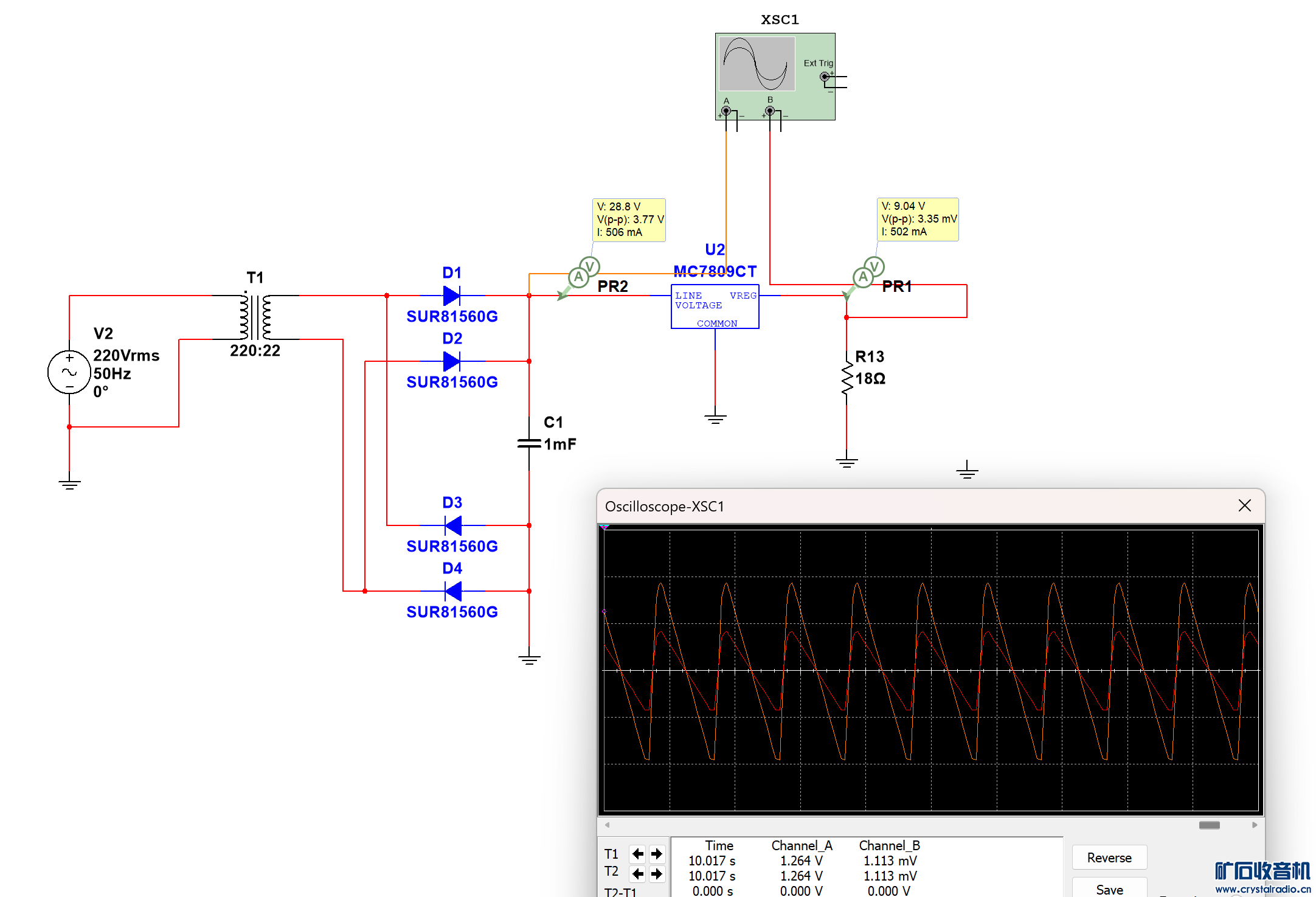Select the unconnected ground symbol
Image resolution: width=1316 pixels, height=897 pixels.
967,469
